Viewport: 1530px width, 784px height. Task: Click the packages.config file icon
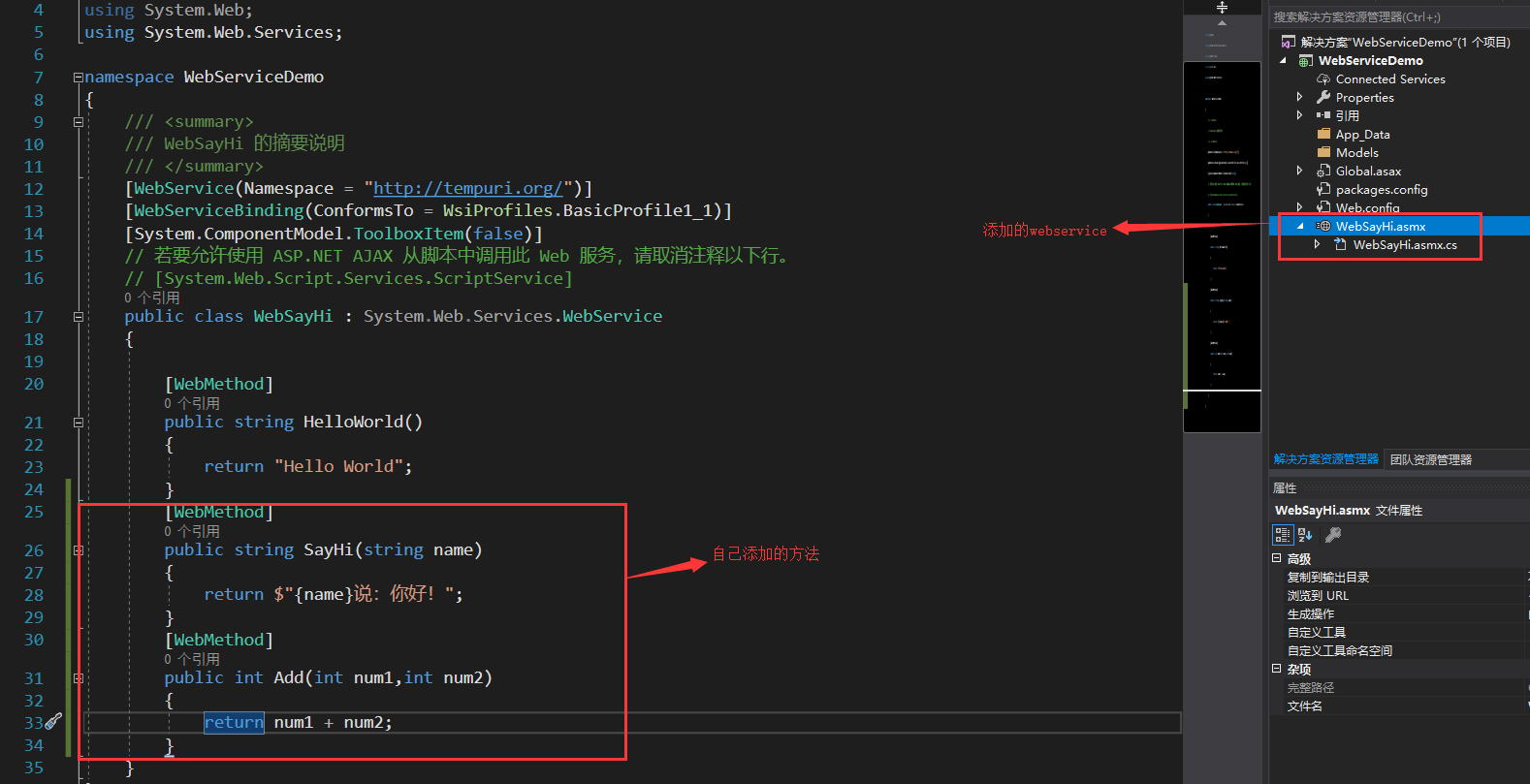(1323, 189)
